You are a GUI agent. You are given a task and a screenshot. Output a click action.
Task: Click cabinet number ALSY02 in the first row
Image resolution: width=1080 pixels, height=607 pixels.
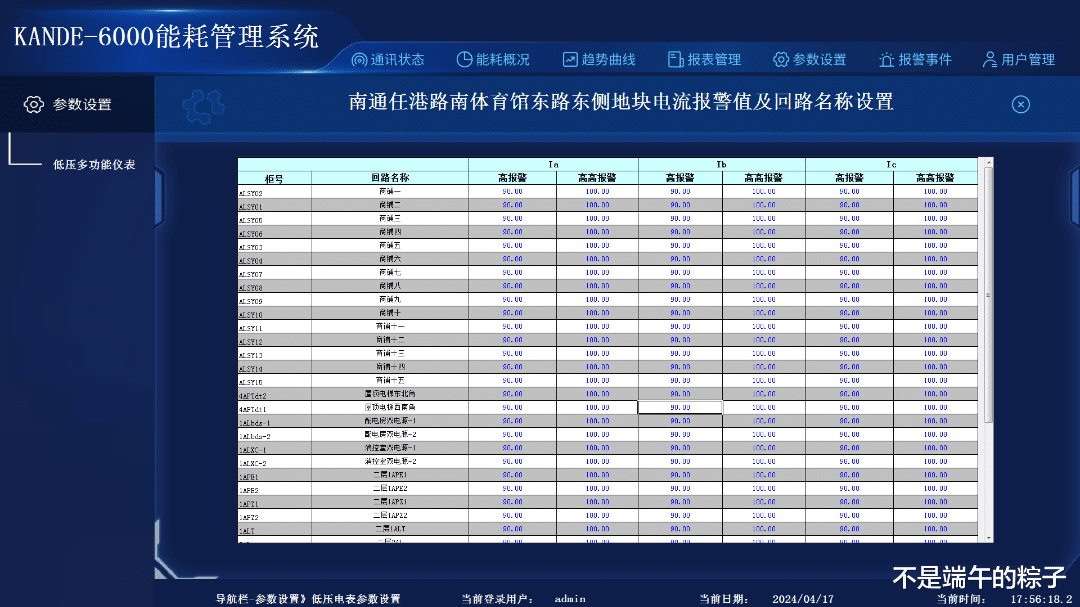[274, 192]
